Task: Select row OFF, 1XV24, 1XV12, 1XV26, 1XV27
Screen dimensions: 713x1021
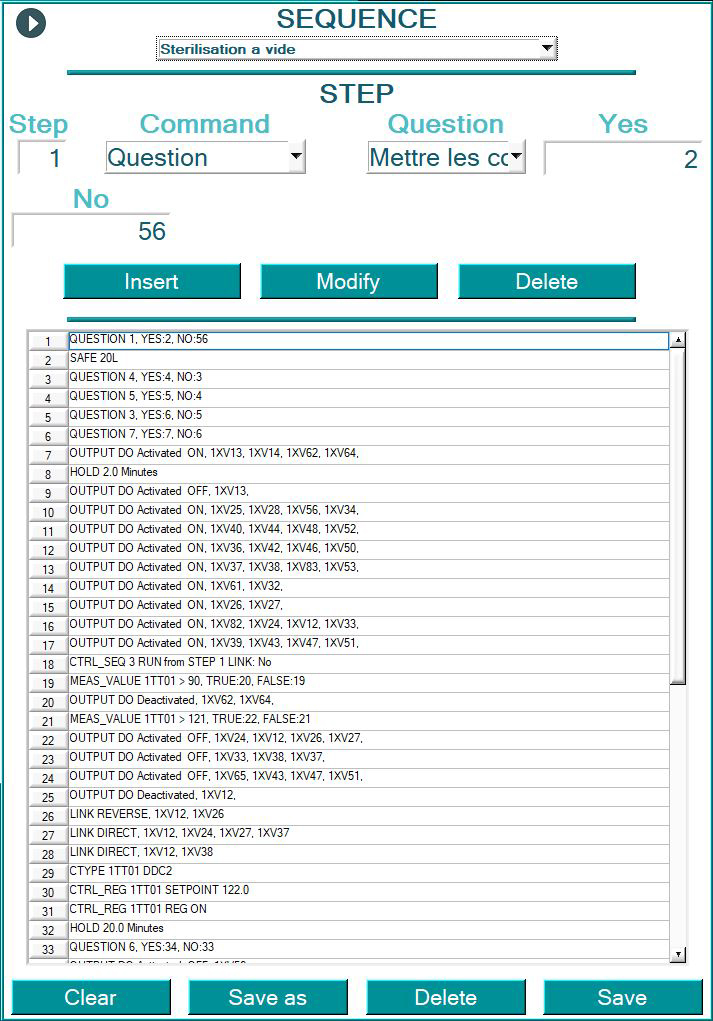Action: click(x=369, y=740)
